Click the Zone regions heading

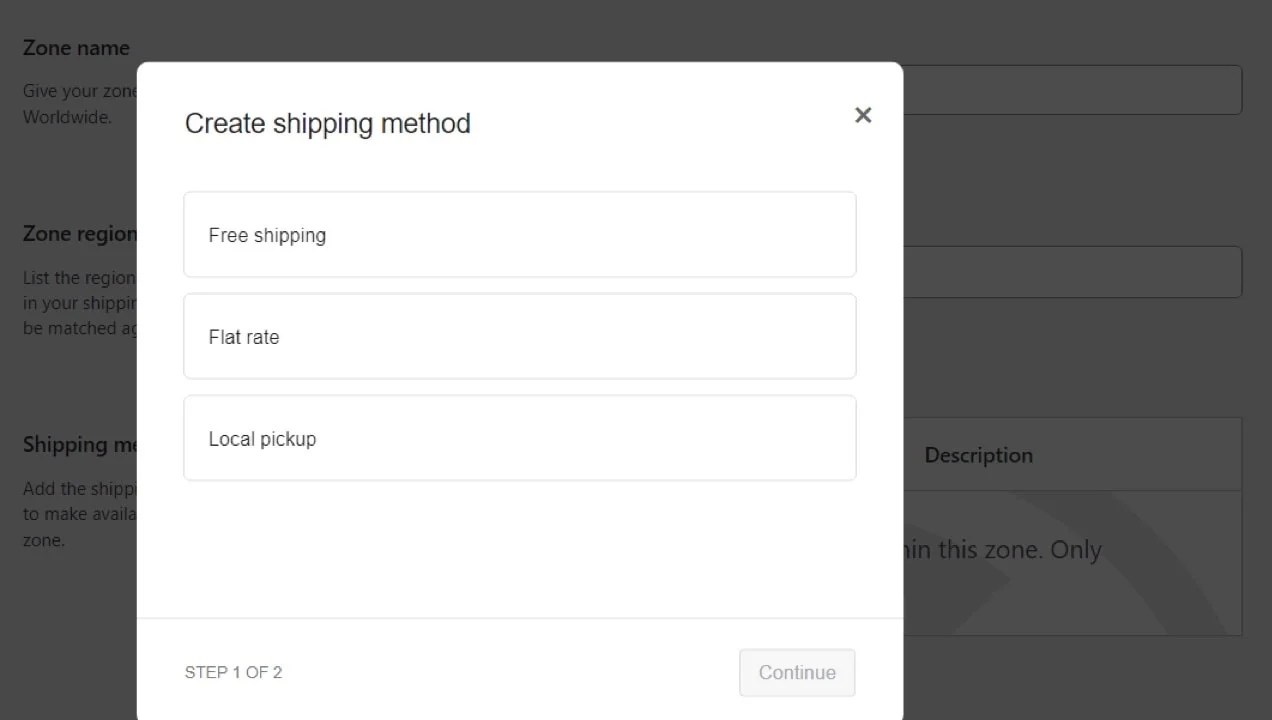80,234
